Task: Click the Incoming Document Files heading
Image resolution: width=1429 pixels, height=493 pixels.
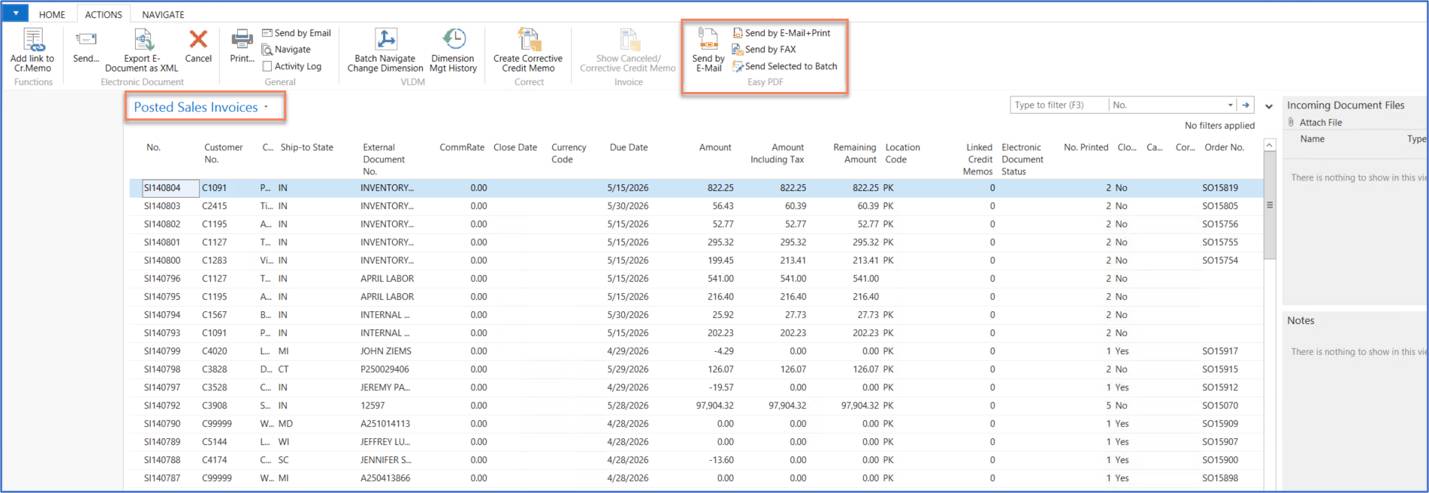Action: 1346,105
